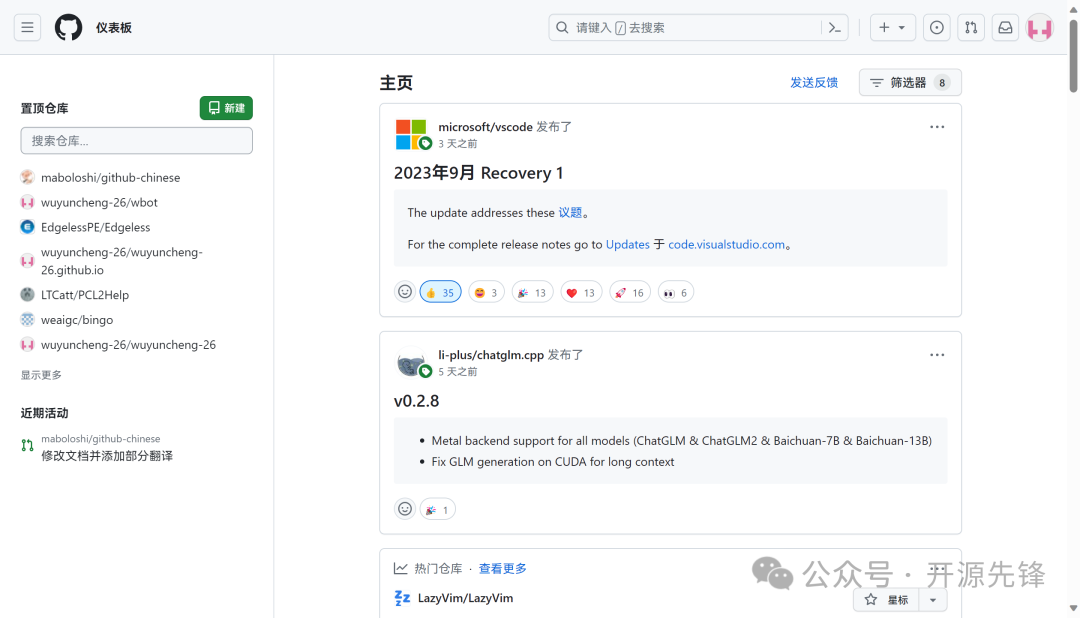This screenshot has height=618, width=1080.
Task: Toggle hooray reaction with 13 on vscode
Action: point(532,293)
